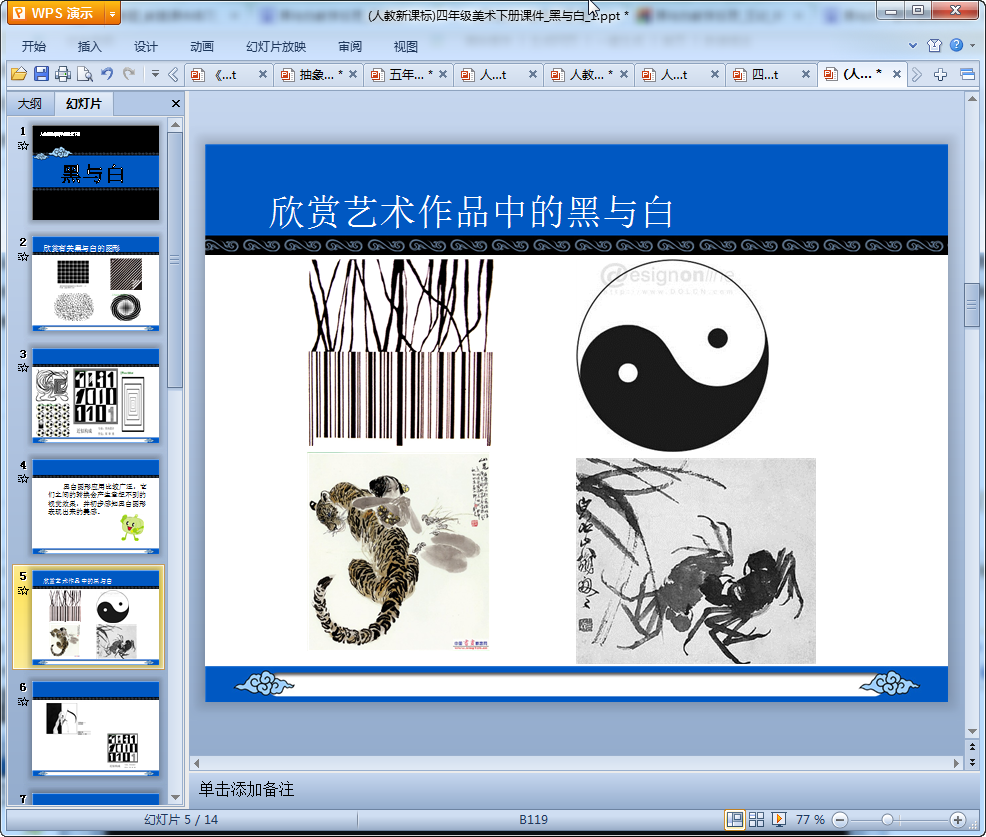Click slide title 欣赏艺术作品中的黑与白
The height and width of the screenshot is (837, 986).
[x=471, y=212]
